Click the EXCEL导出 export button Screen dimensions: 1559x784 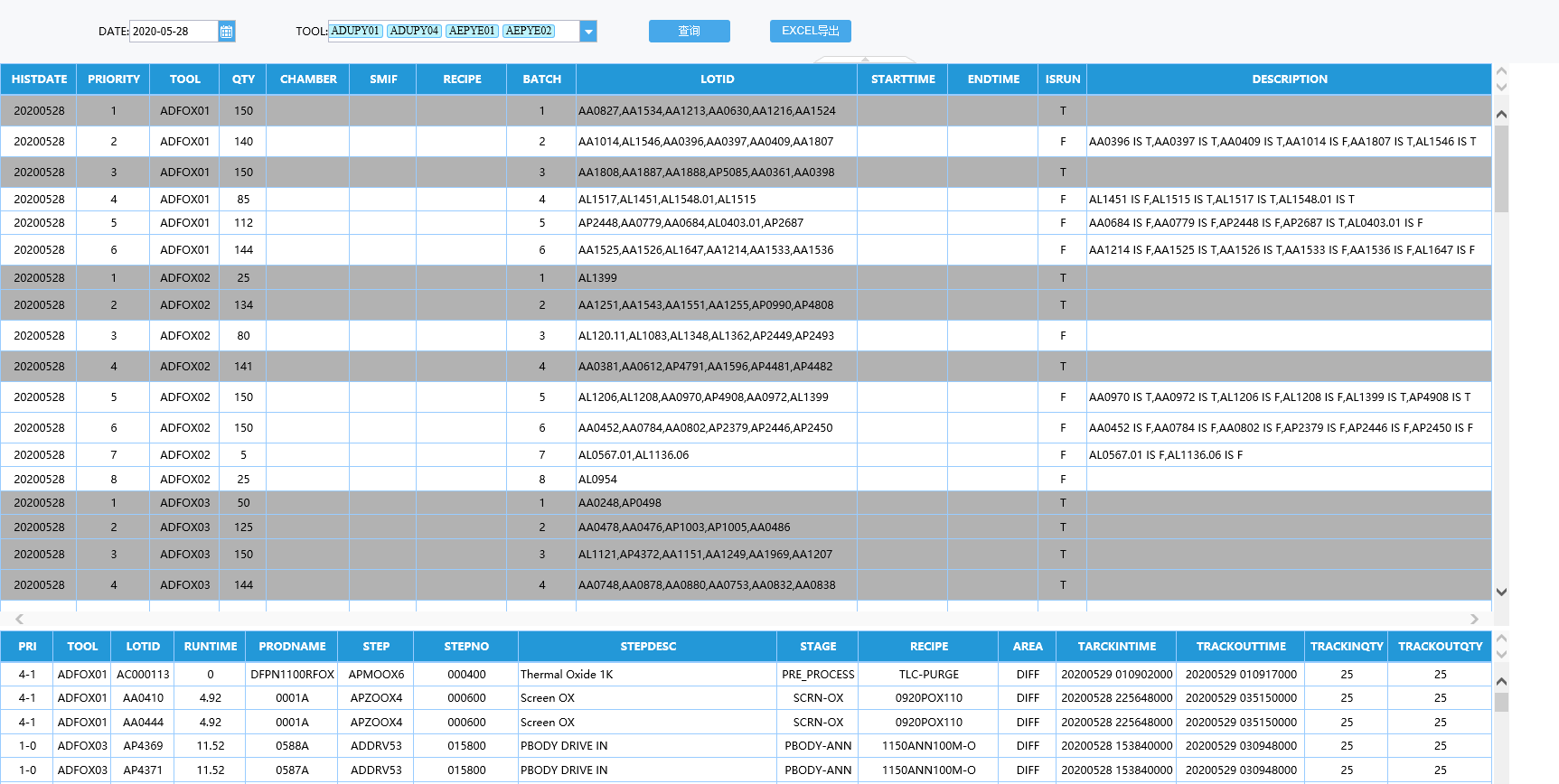811,32
